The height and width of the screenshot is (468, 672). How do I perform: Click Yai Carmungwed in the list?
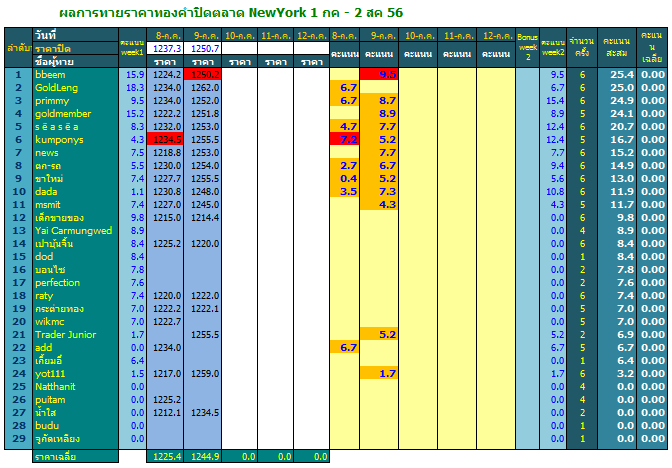pos(75,231)
